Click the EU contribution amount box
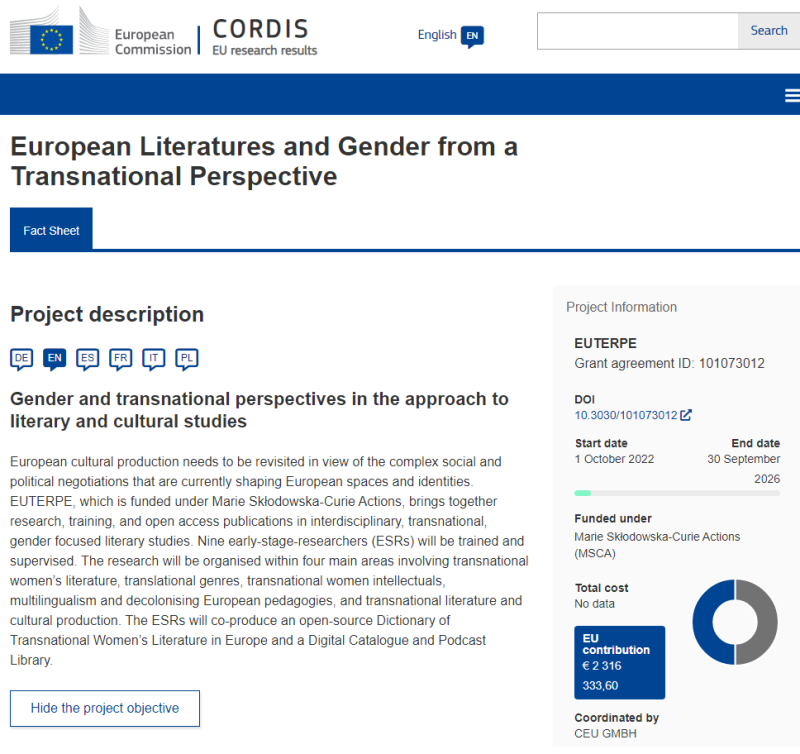The width and height of the screenshot is (800, 754). (x=619, y=662)
